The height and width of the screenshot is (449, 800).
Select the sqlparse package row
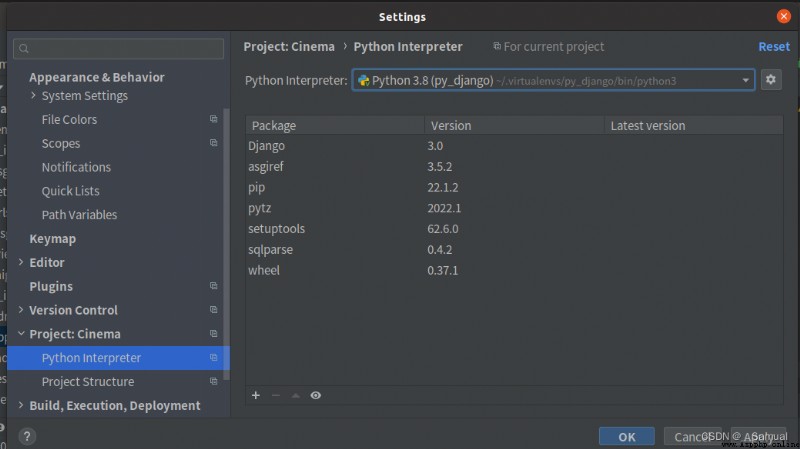coord(514,250)
